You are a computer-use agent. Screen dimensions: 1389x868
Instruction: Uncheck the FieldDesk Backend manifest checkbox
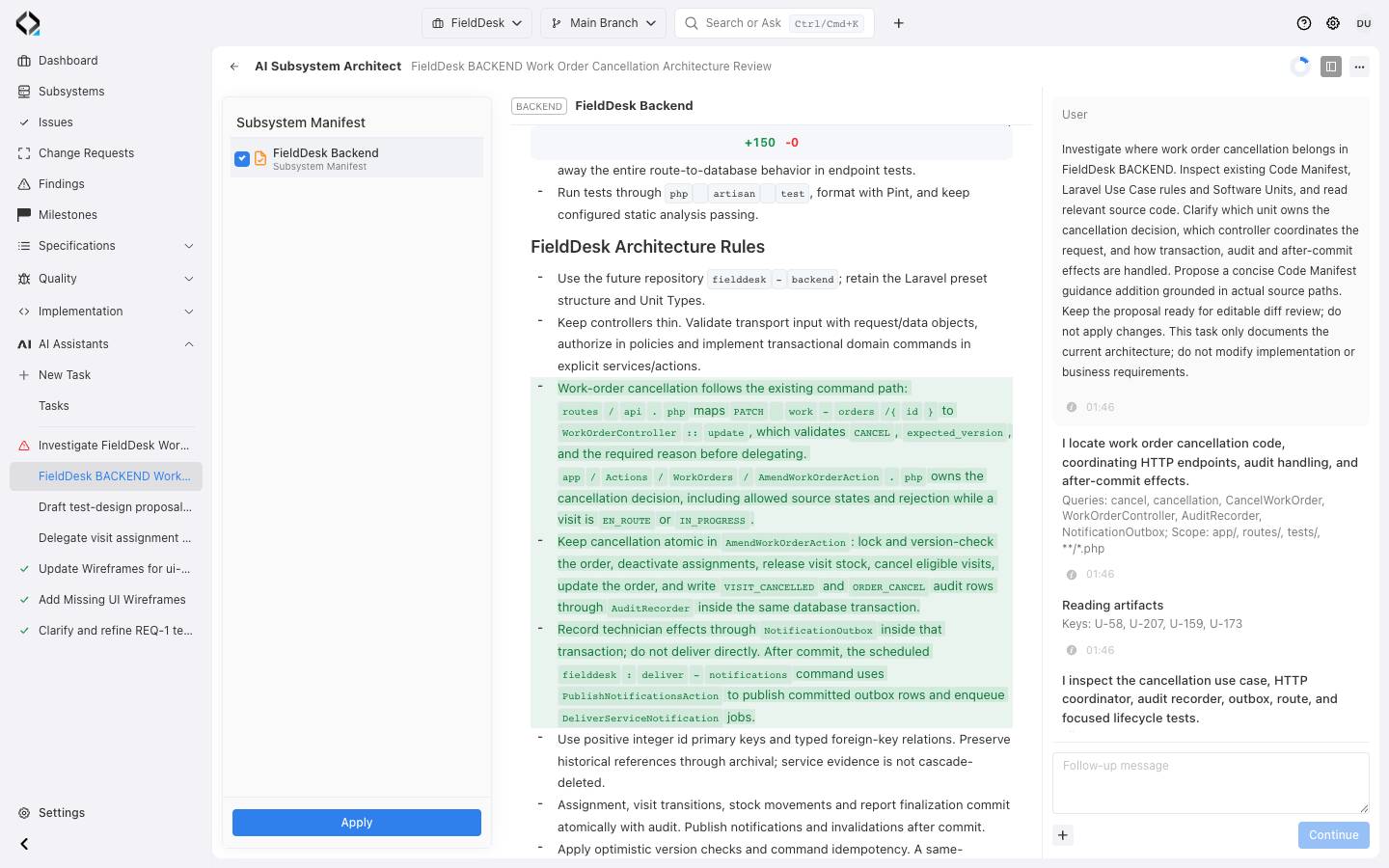(x=242, y=159)
